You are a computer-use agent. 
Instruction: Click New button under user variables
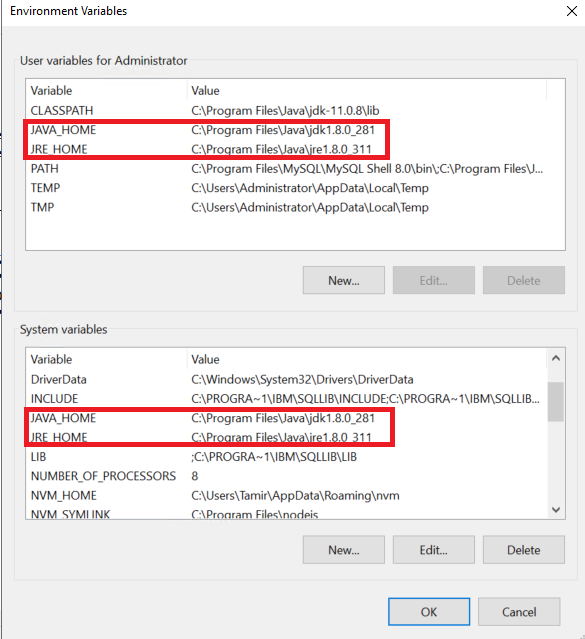(344, 280)
